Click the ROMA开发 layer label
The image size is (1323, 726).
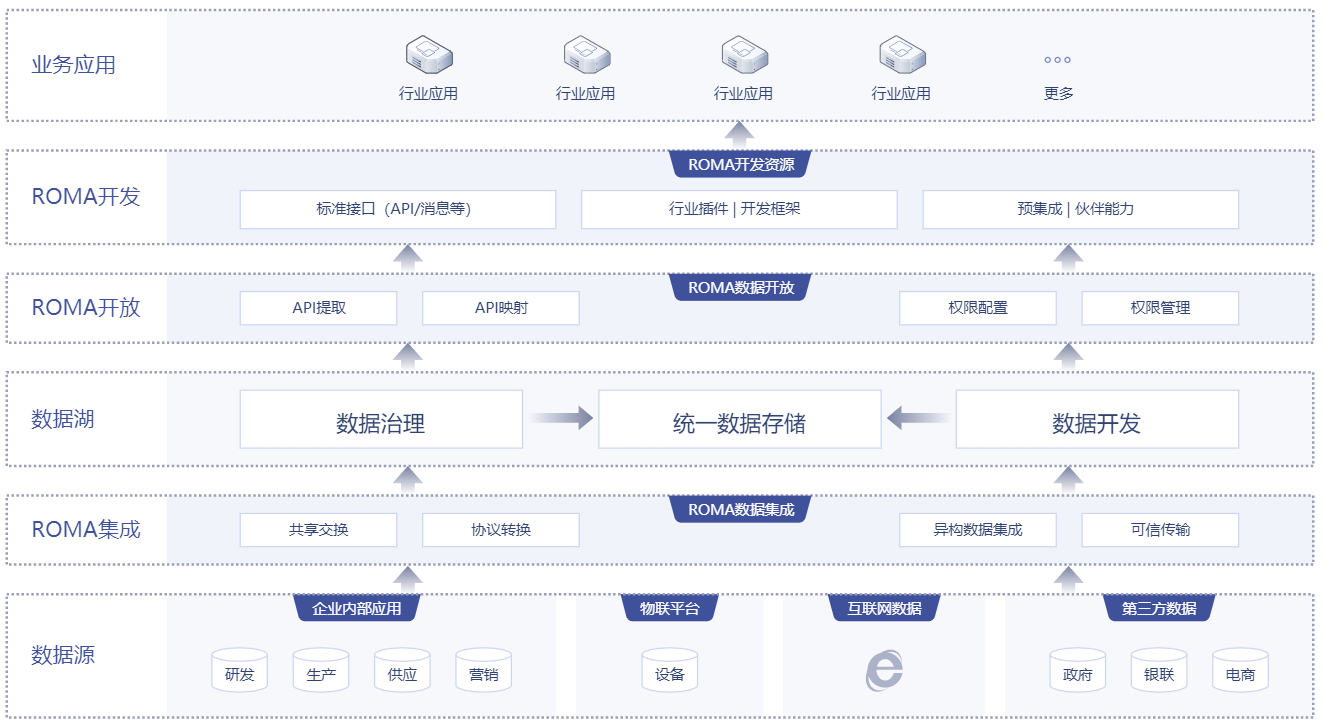[86, 196]
